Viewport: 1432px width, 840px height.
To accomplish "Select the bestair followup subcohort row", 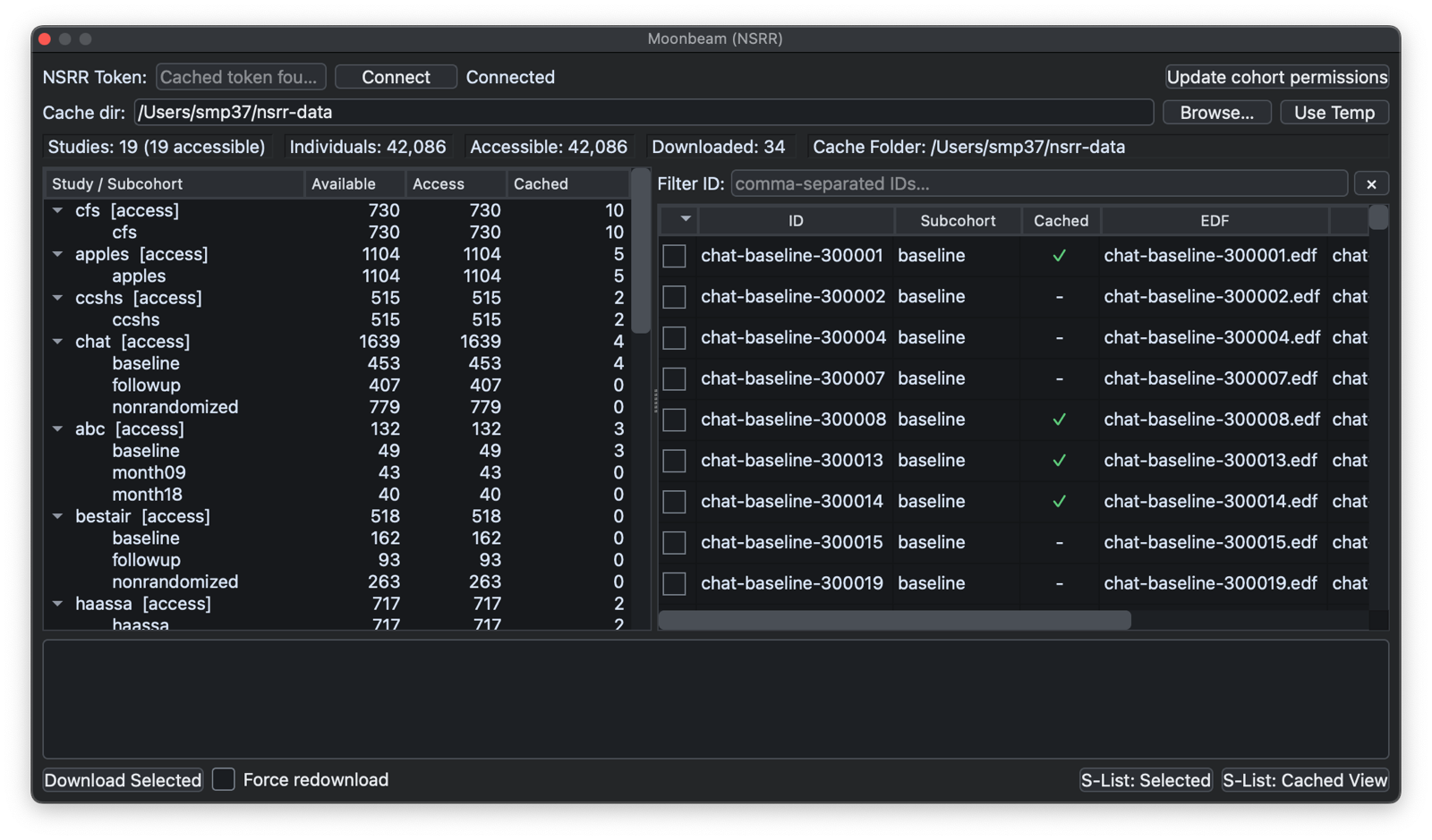I will 337,560.
